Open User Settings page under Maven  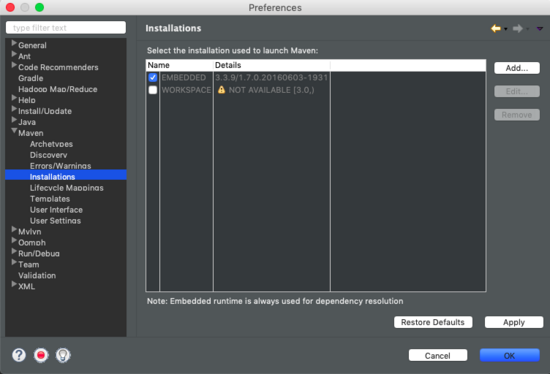55,221
